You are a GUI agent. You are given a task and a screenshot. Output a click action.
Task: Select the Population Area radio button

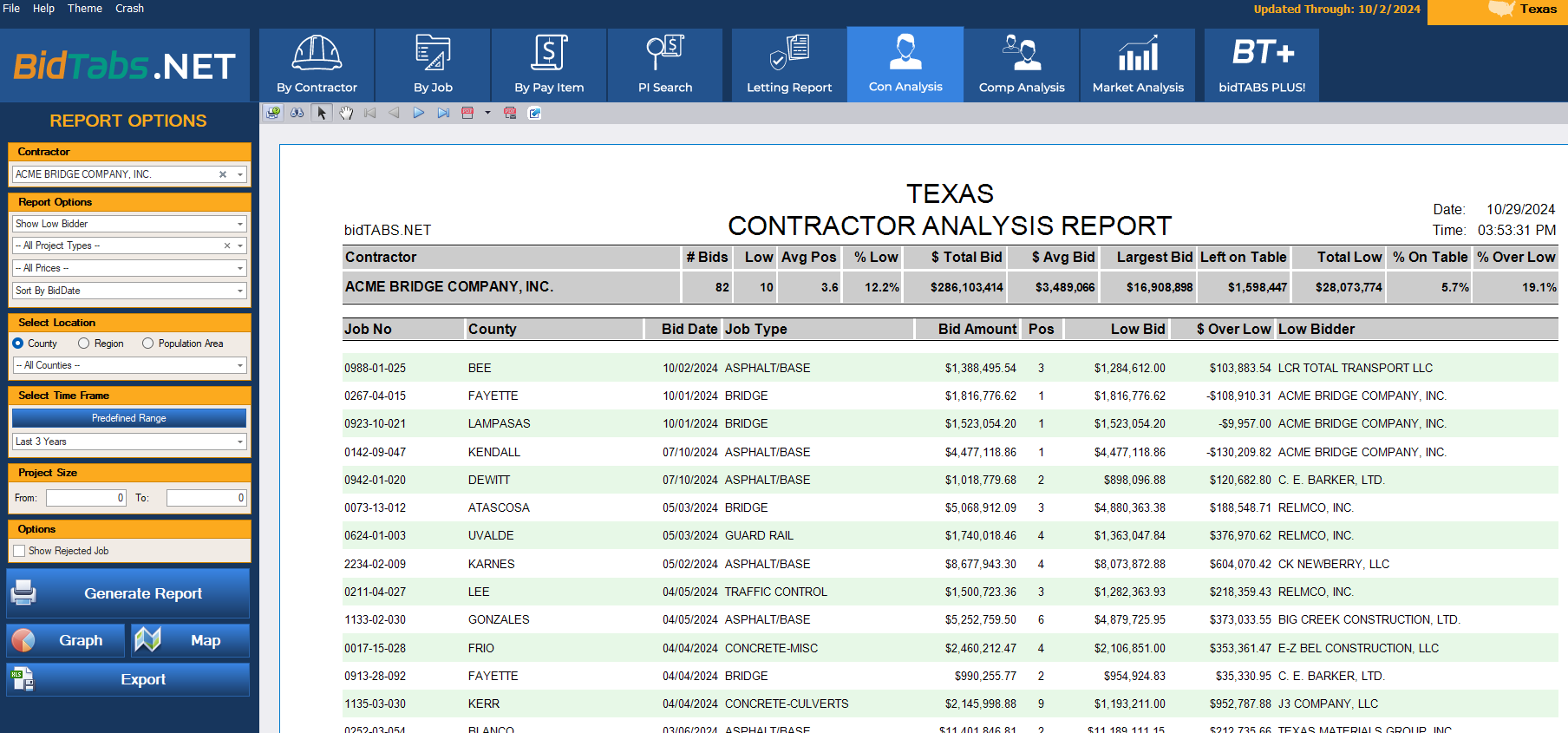[148, 344]
